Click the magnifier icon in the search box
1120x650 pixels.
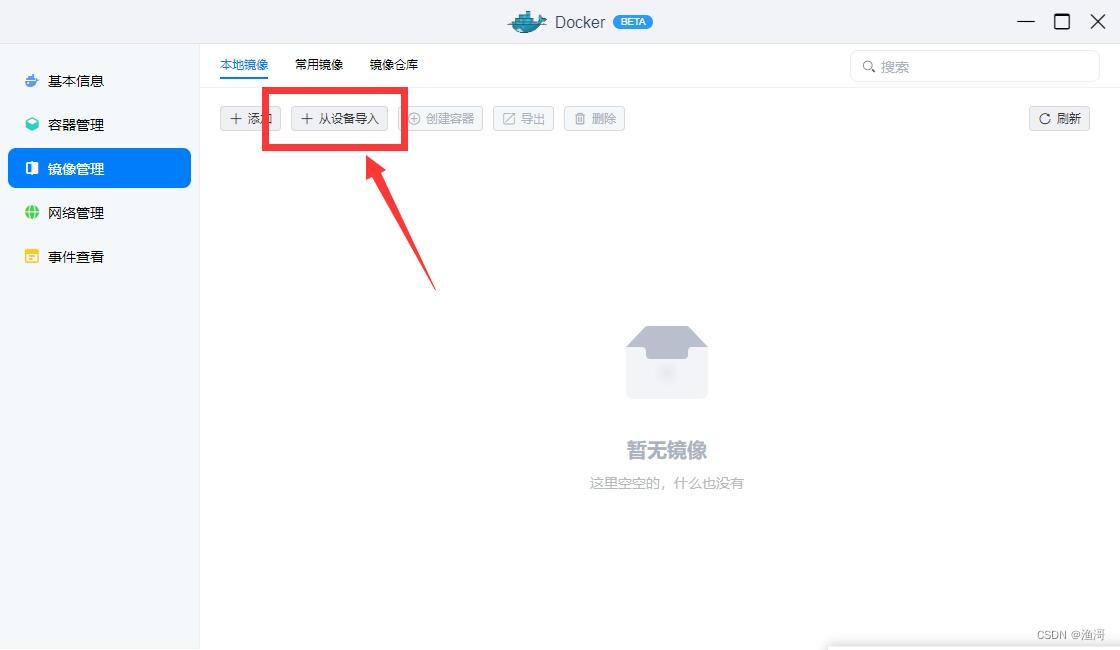tap(868, 66)
